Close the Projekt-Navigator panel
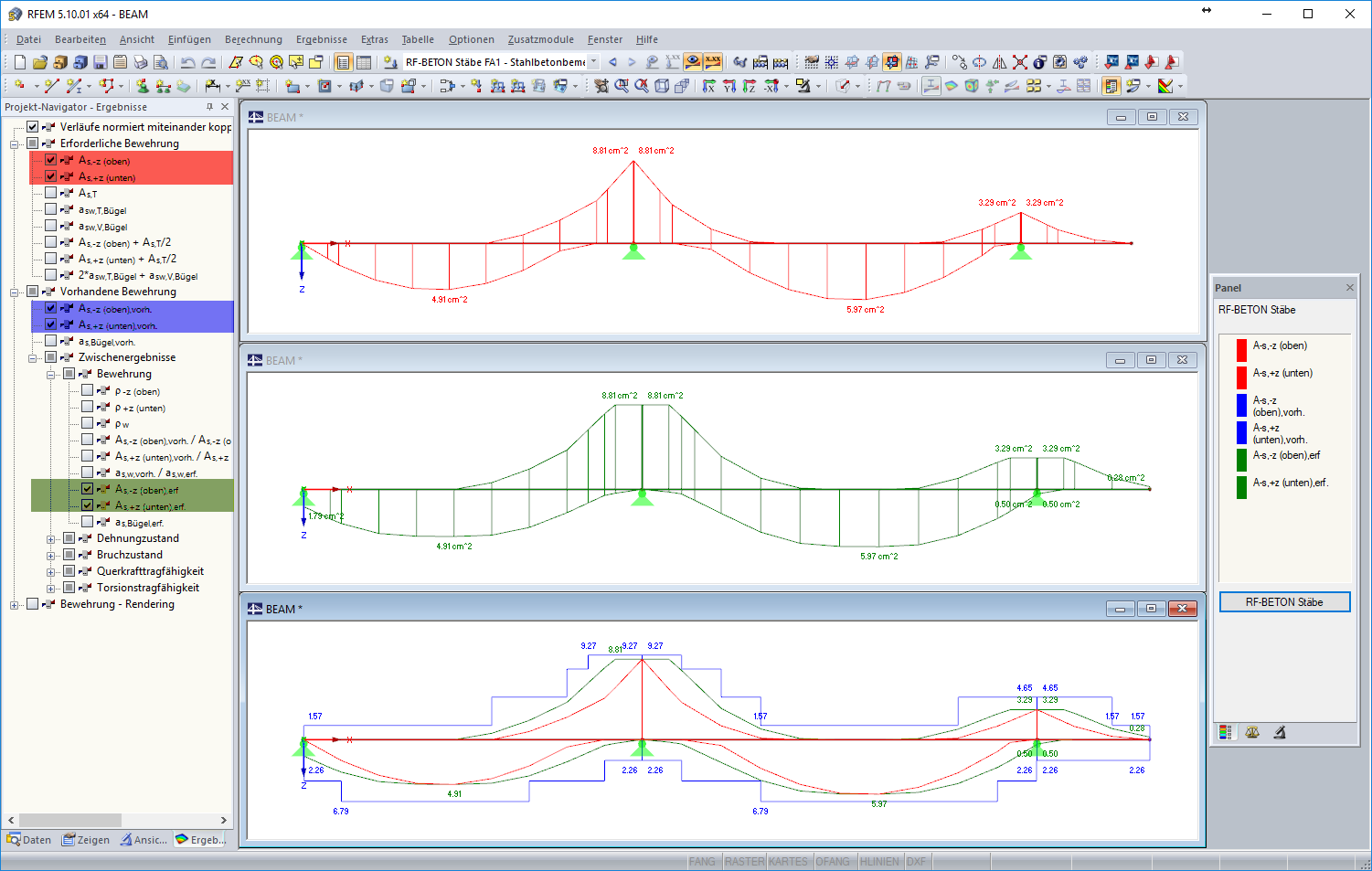This screenshot has height=871, width=1372. 225,107
